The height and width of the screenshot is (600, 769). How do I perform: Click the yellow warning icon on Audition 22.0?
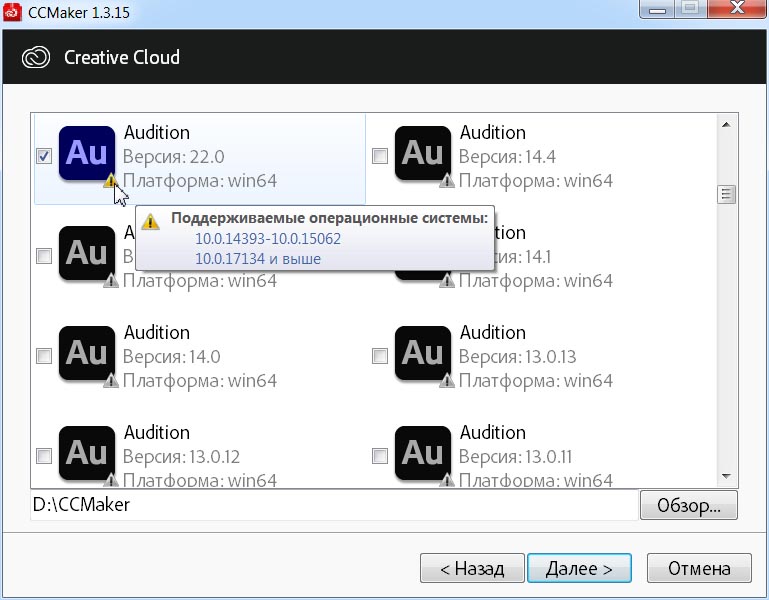[x=110, y=181]
